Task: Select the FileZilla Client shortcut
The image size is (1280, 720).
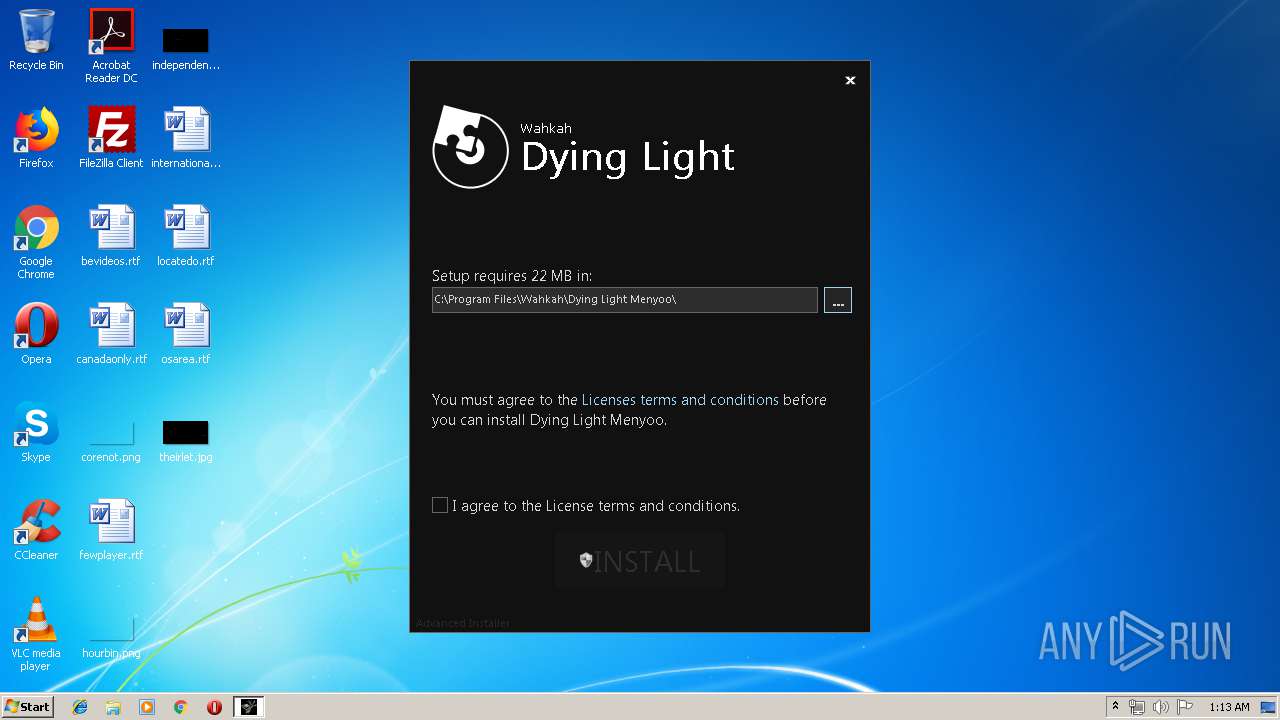Action: (111, 138)
